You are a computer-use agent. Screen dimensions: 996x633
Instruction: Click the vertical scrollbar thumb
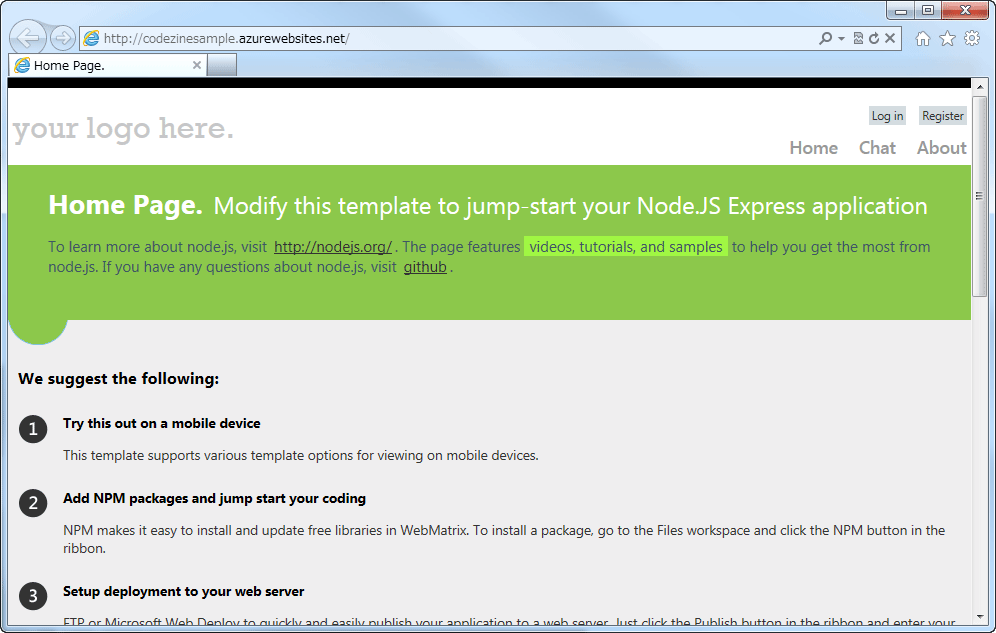[x=979, y=196]
